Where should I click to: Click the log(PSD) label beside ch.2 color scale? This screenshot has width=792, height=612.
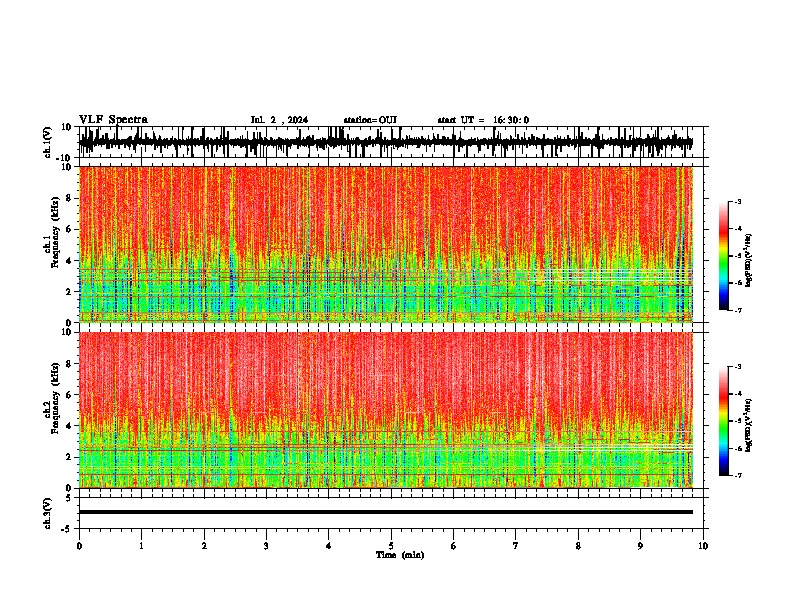pos(749,425)
